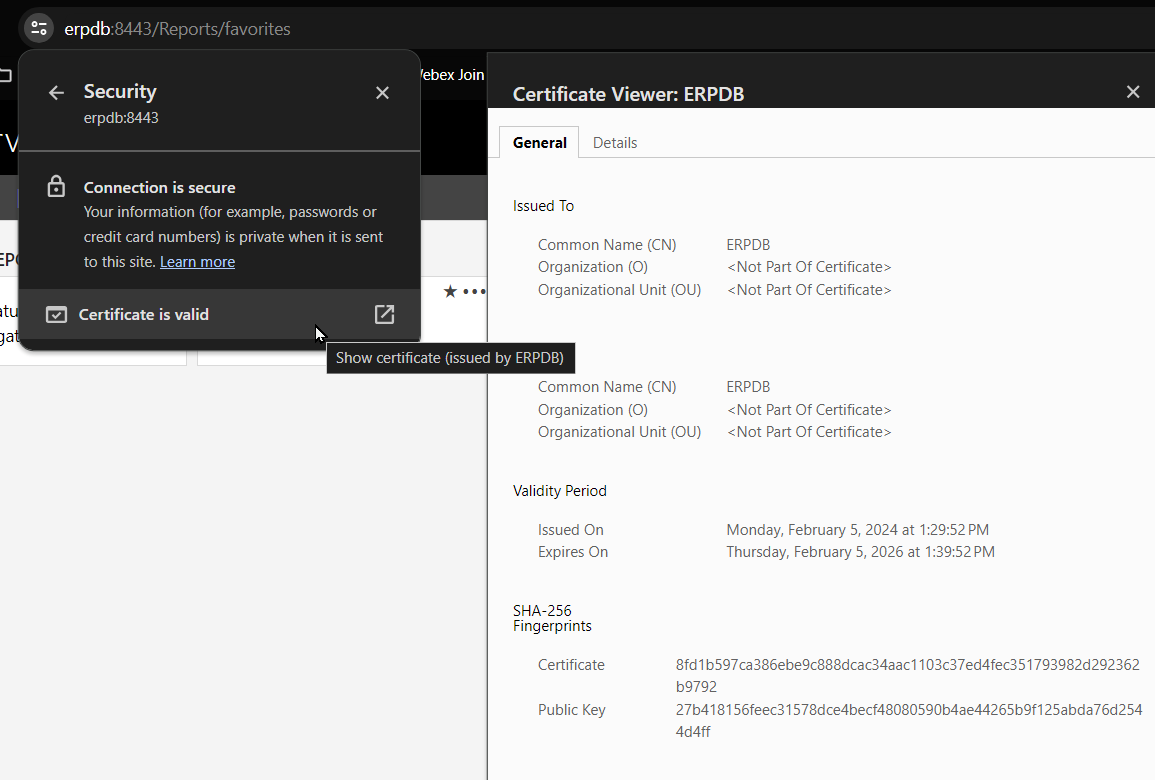Click the Certificate Viewer: ERPDB title
This screenshot has width=1155, height=780.
pyautogui.click(x=628, y=94)
